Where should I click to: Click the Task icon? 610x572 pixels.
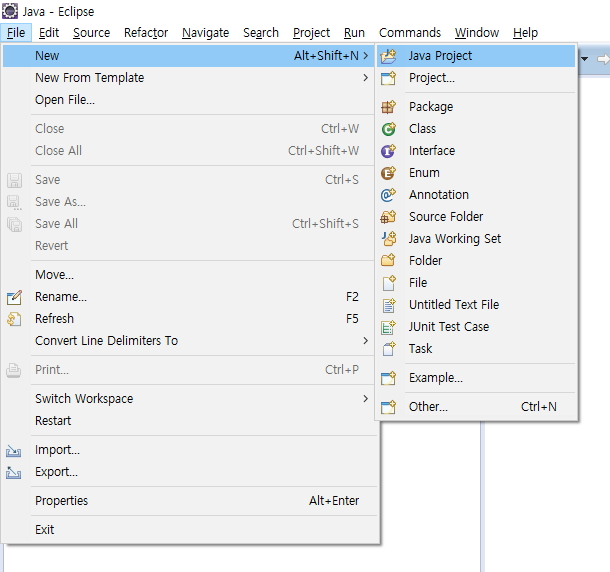click(388, 349)
